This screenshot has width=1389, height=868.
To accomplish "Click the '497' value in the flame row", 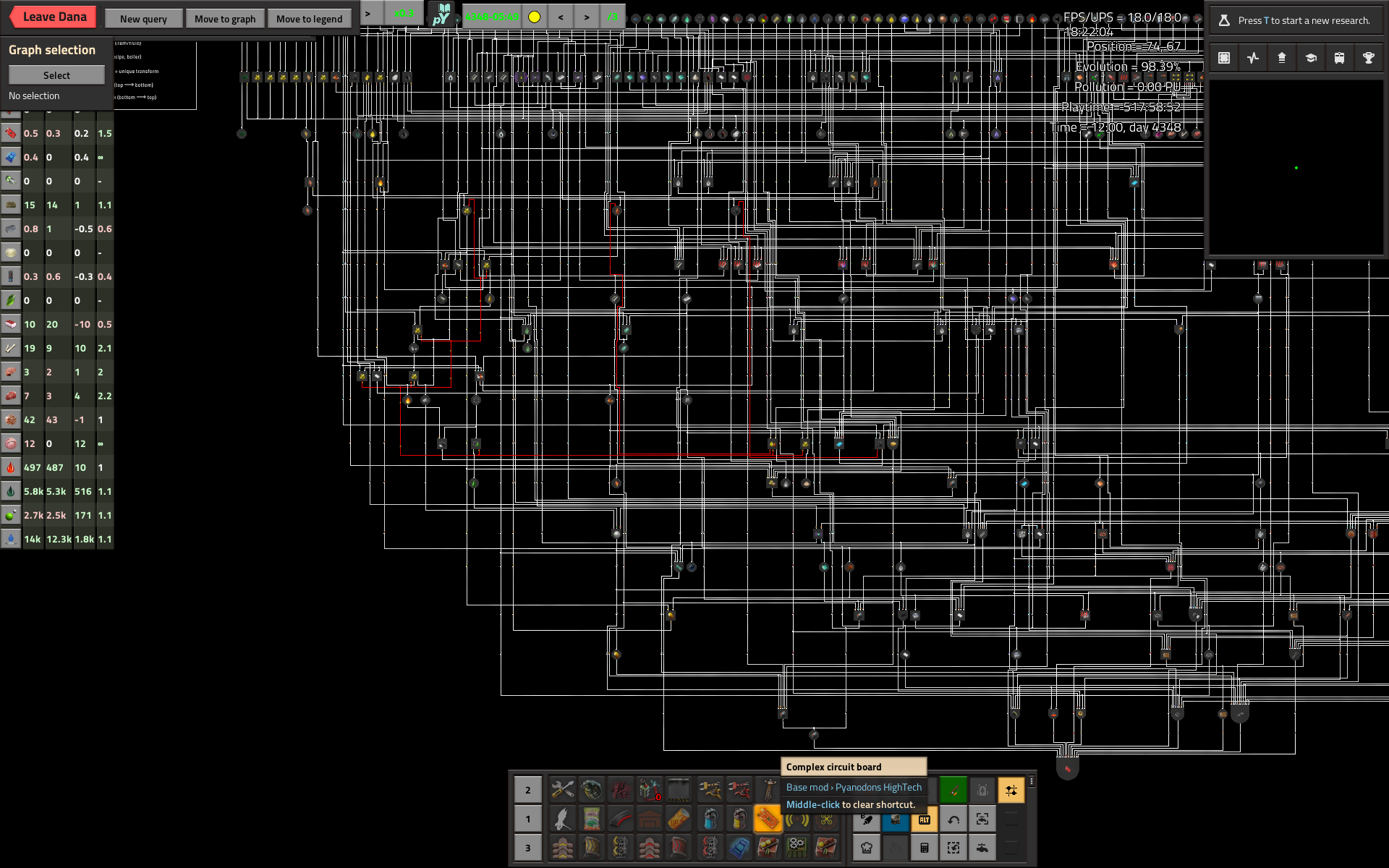I will pos(32,467).
